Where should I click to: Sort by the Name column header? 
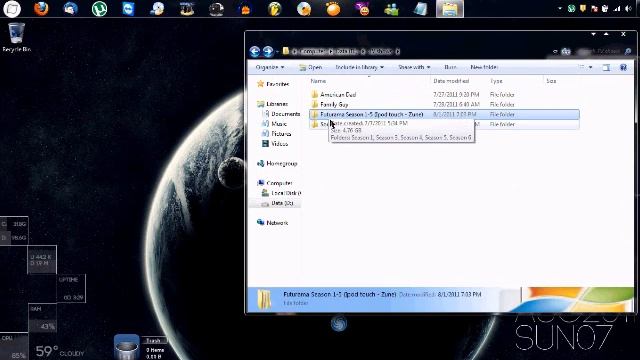pyautogui.click(x=318, y=81)
